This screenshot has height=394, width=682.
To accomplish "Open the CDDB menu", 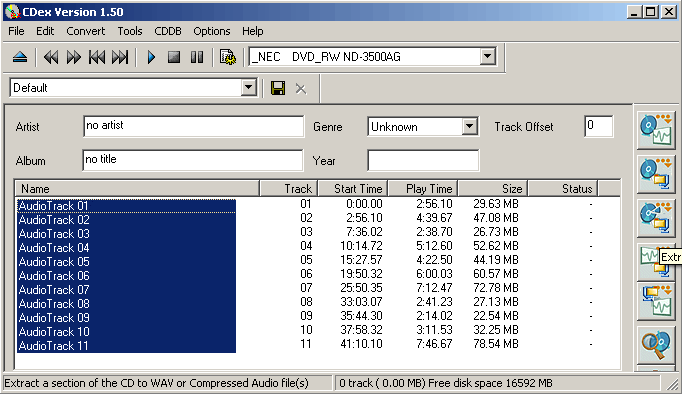I will tap(167, 31).
